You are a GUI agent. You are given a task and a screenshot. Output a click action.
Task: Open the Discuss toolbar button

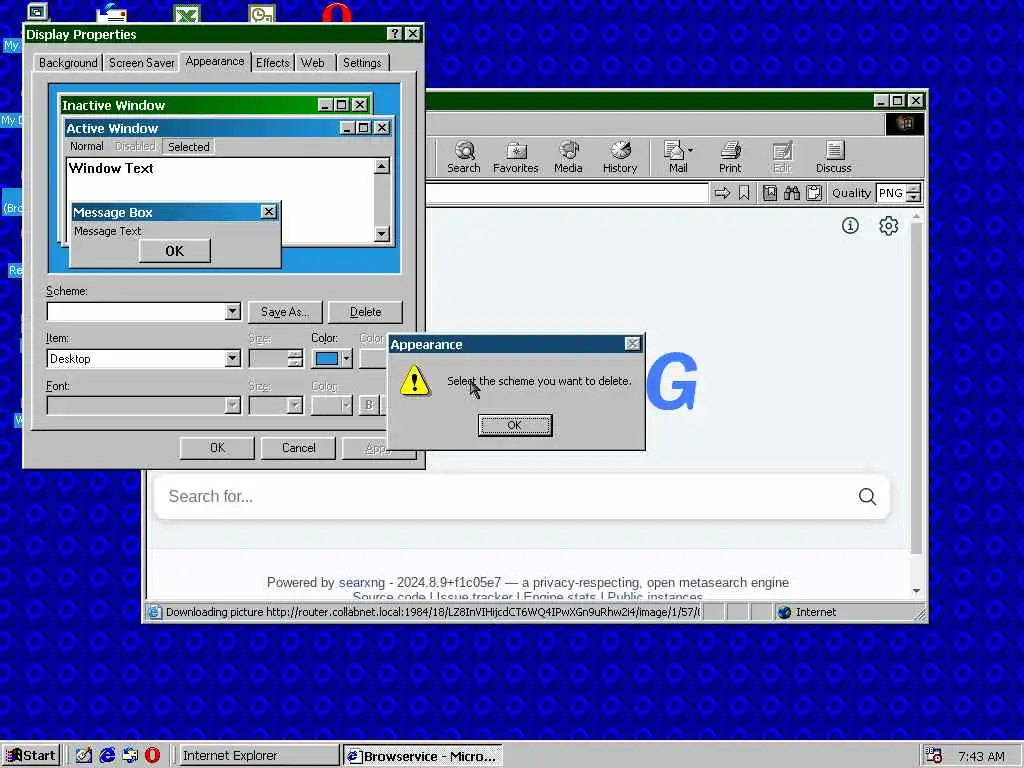pos(833,157)
